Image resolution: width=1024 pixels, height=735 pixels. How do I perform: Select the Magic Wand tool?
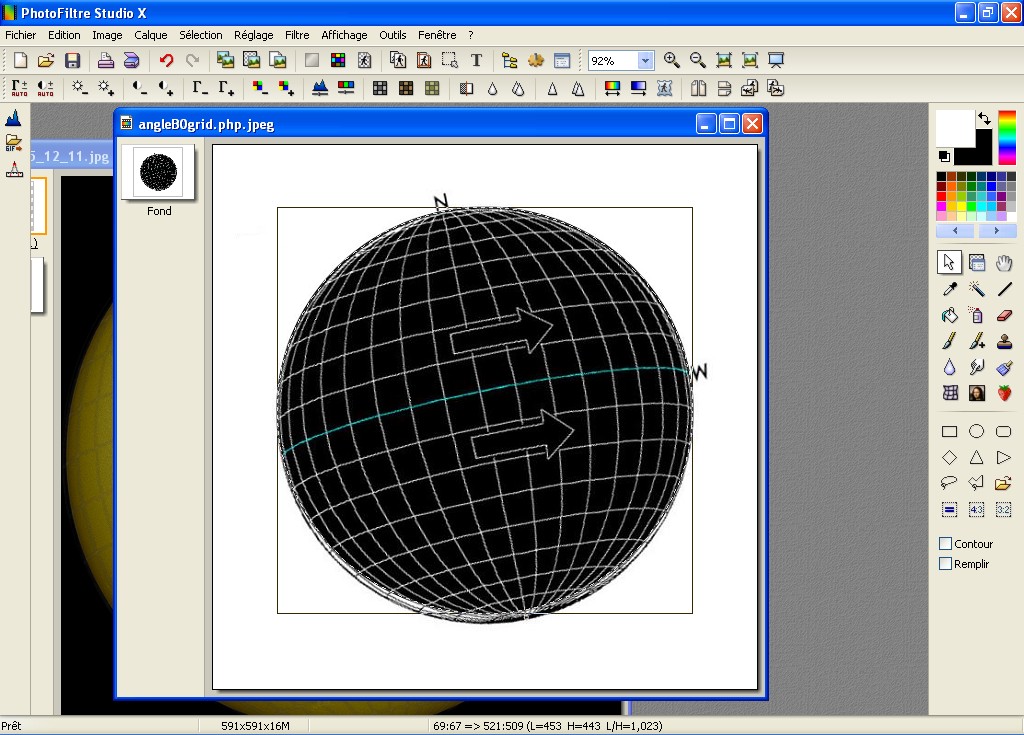tap(976, 289)
